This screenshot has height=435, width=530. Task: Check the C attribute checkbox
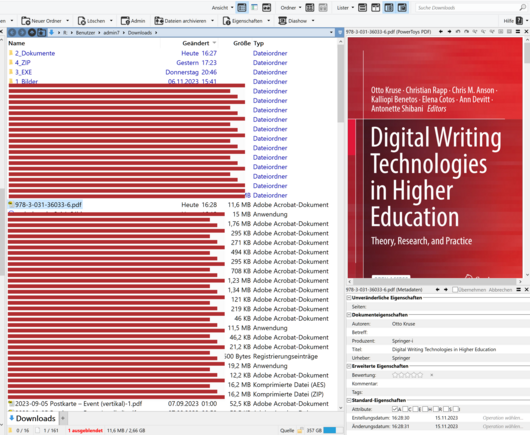(405, 409)
